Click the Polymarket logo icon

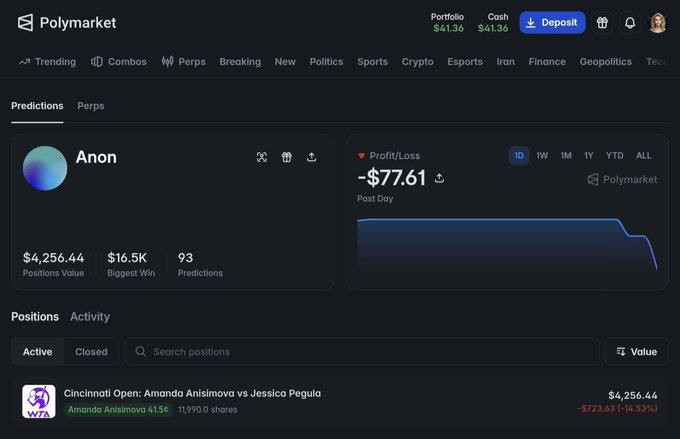[25, 23]
